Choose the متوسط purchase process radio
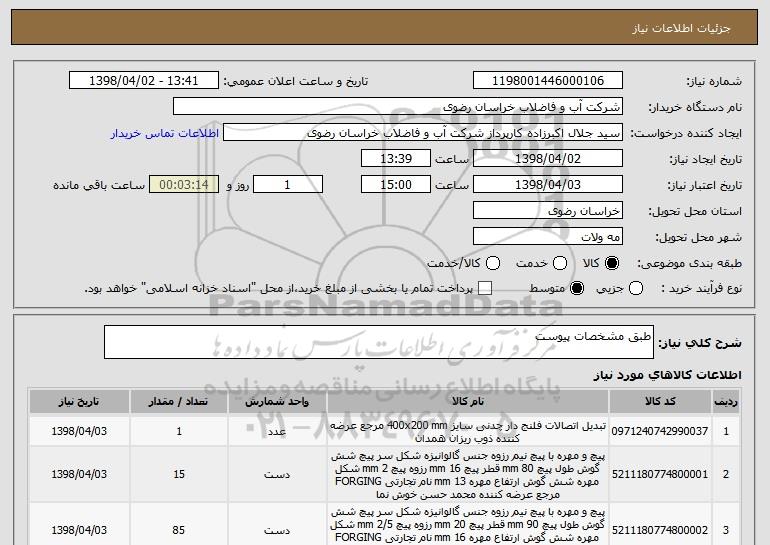Viewport: 770px width, 545px height. [x=577, y=288]
